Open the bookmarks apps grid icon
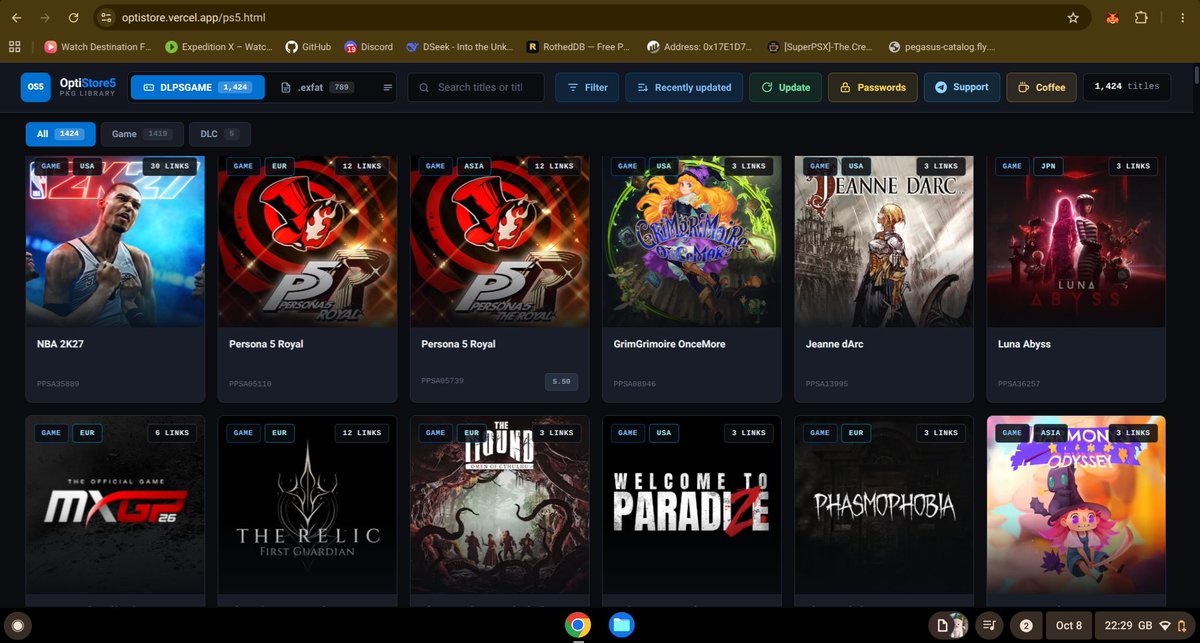1200x643 pixels. click(x=14, y=46)
